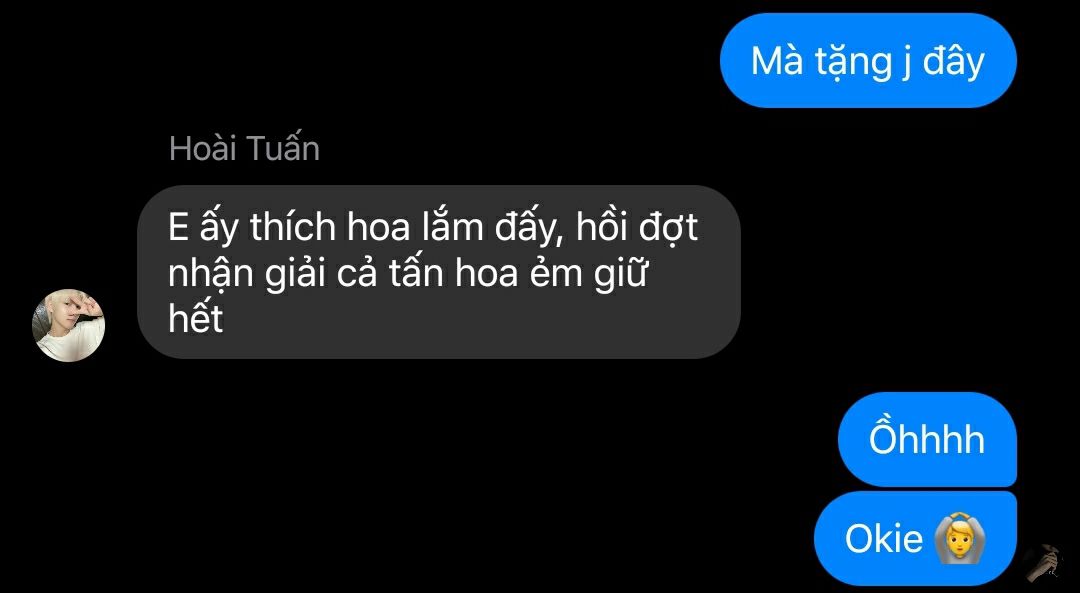
Task: Select the "Mà tặng j đây" message bubble
Action: (x=868, y=61)
